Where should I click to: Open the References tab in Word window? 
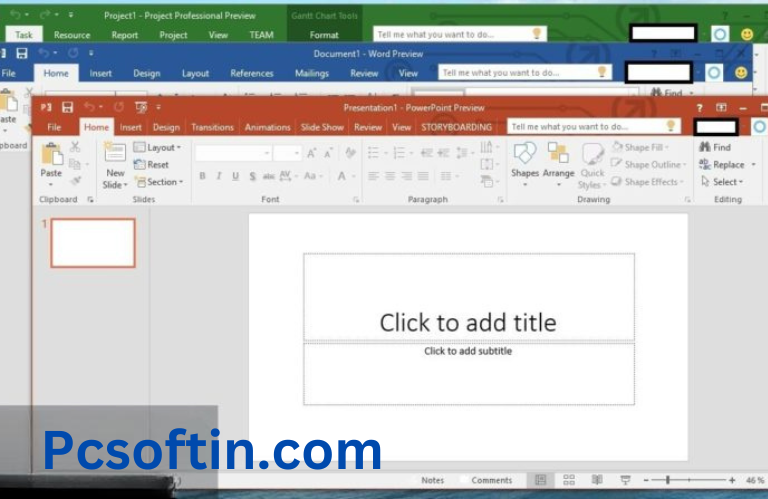252,73
